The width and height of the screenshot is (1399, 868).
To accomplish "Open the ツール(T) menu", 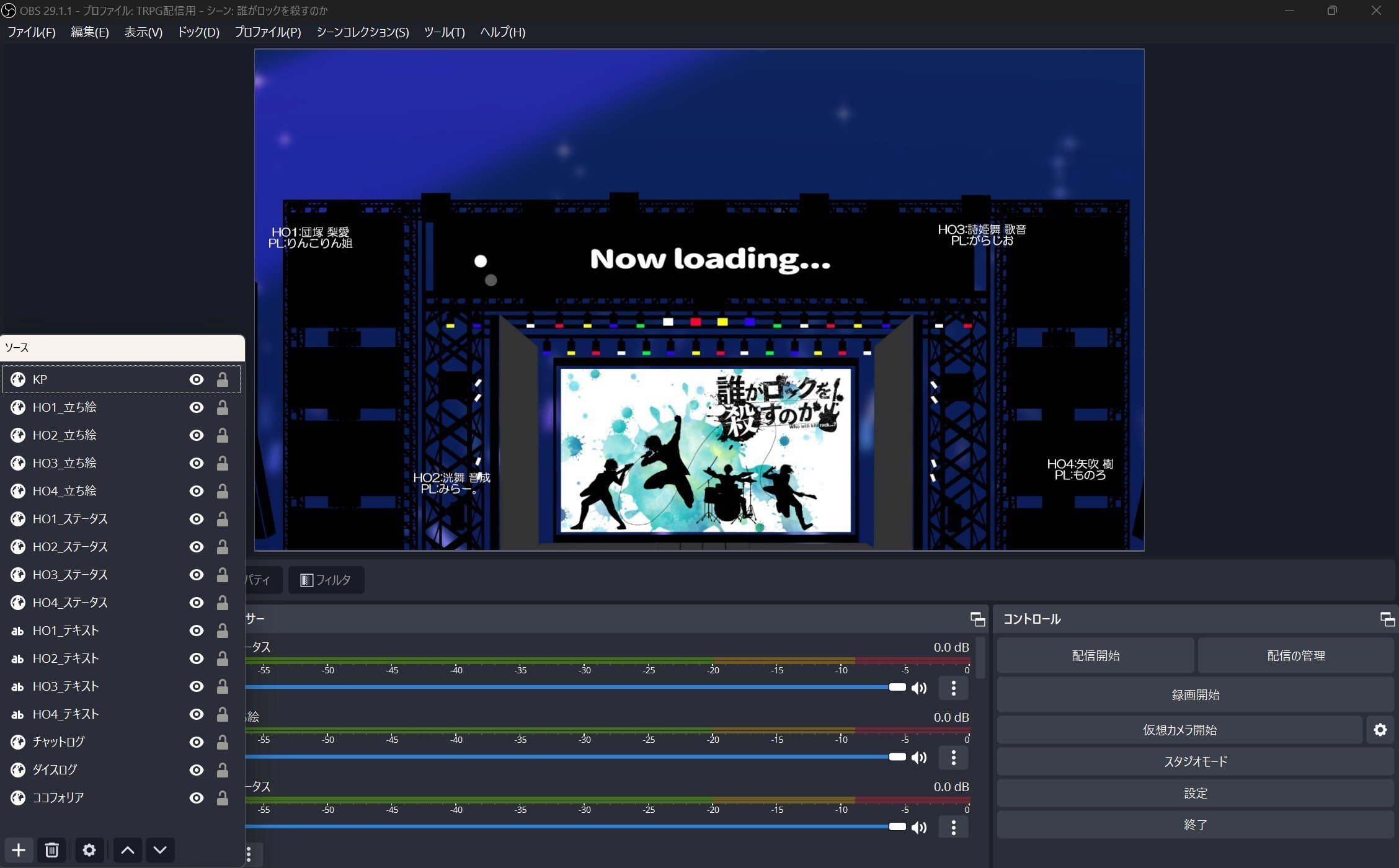I will coord(444,32).
